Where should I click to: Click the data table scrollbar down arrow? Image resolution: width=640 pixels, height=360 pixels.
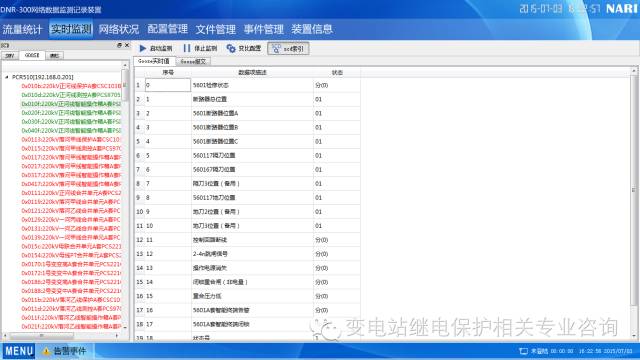634,336
